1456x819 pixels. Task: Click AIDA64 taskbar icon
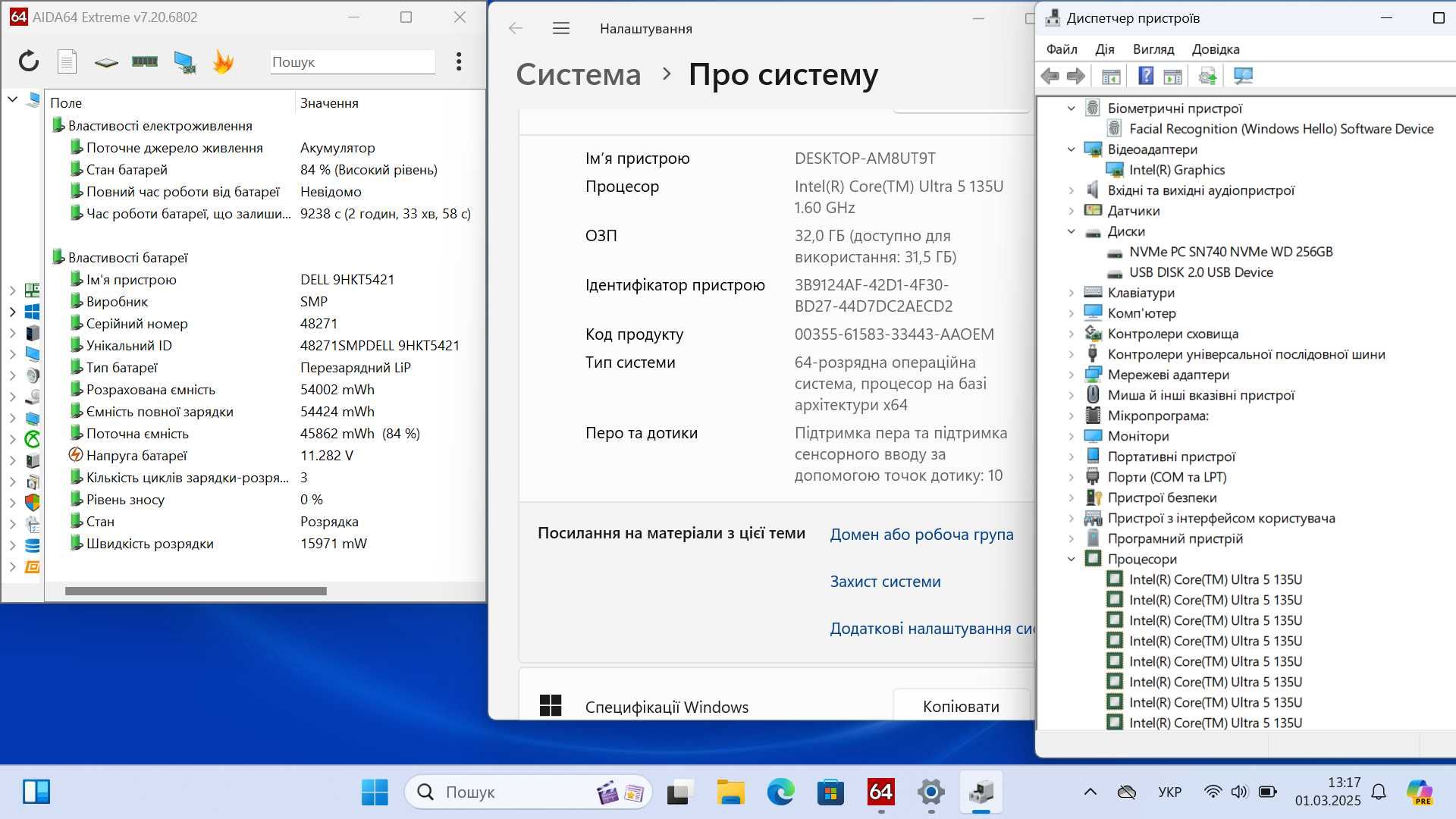pos(880,792)
